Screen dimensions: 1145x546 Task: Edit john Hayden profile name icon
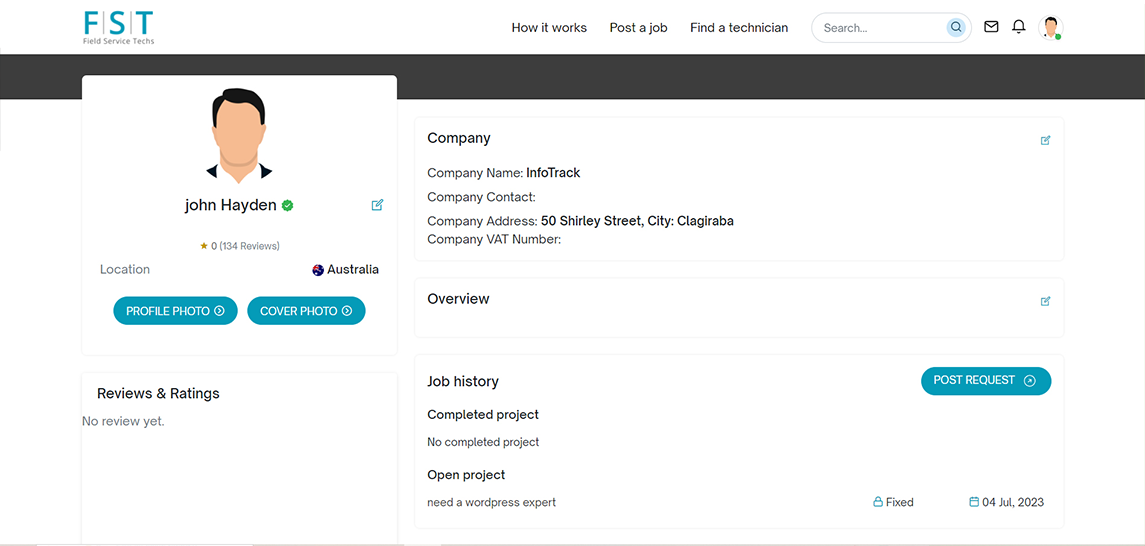(x=377, y=205)
